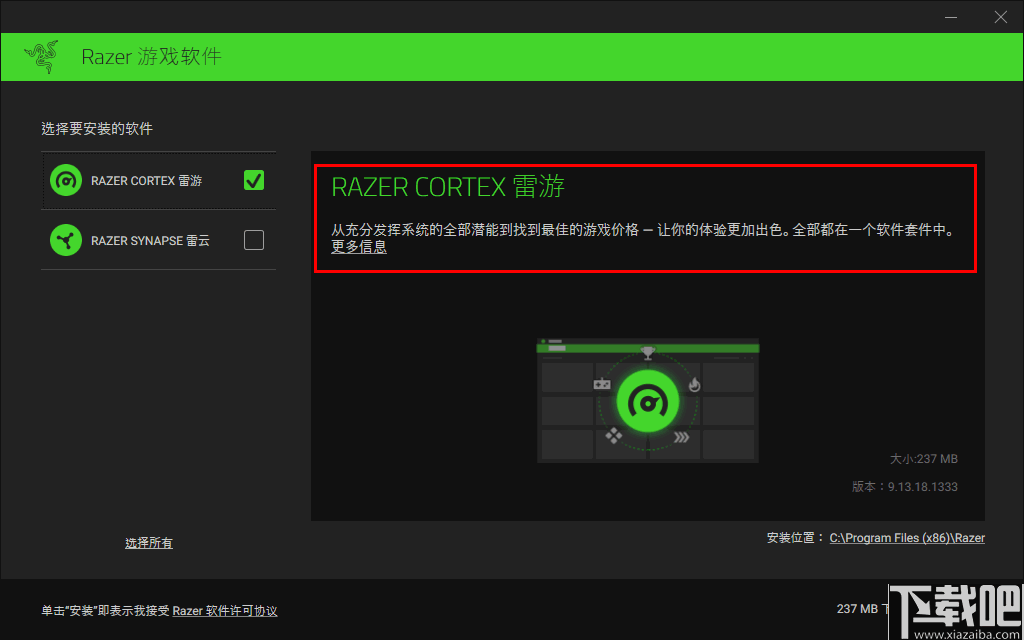This screenshot has height=640, width=1024.
Task: Select the gamepad icon in the preview image
Action: (x=602, y=384)
